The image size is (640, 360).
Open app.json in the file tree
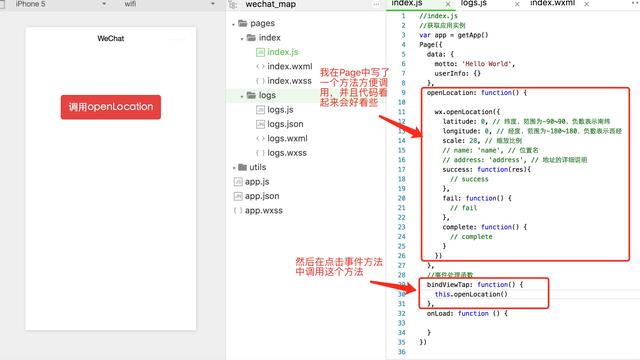(262, 196)
